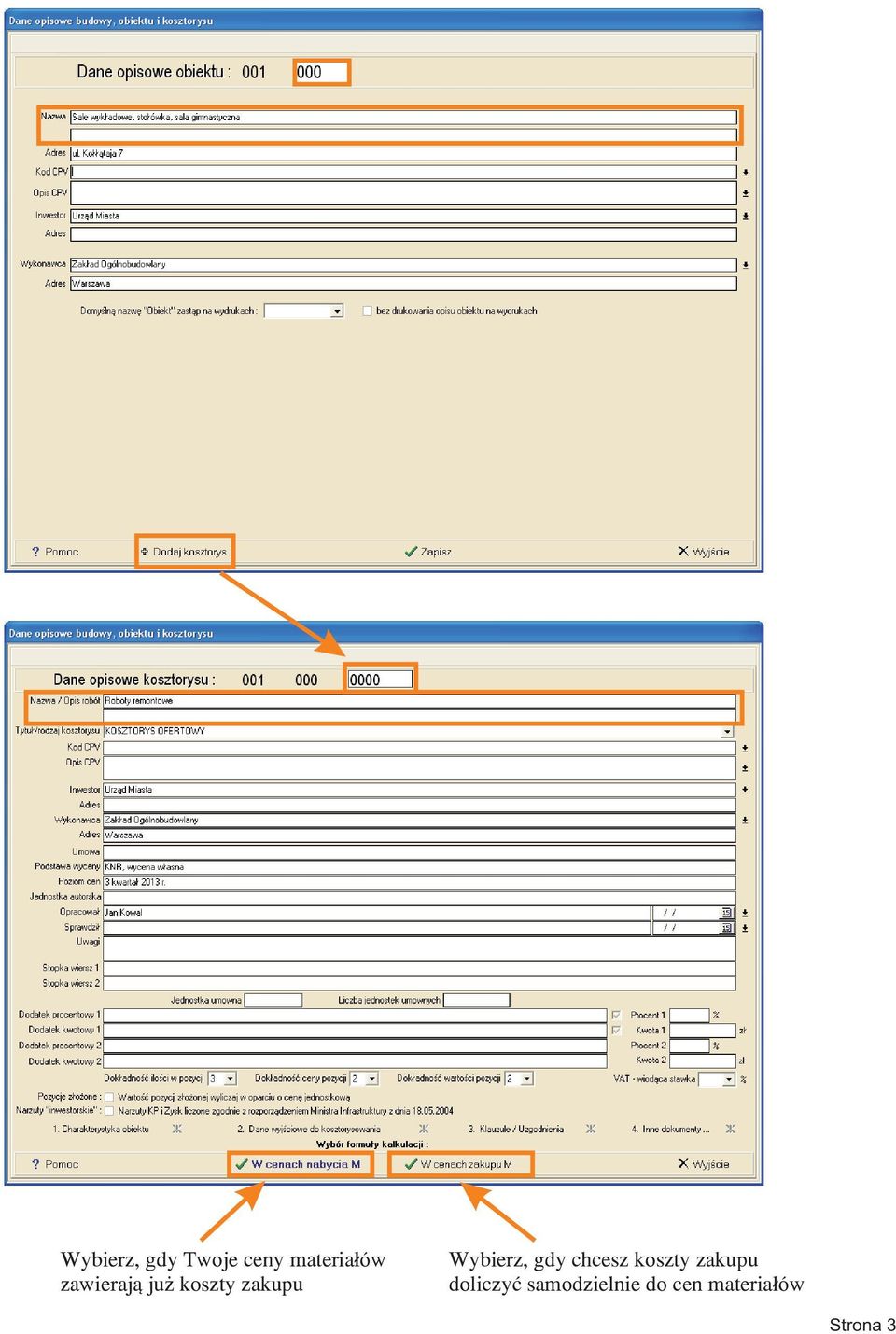Click the Dodatek procentowy 1 field
896x1334 pixels.
coord(355,1016)
